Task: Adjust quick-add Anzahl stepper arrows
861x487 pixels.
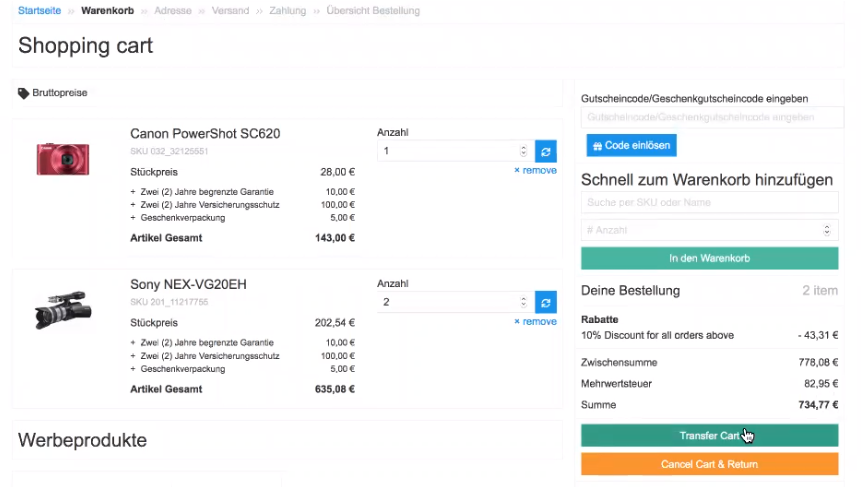Action: (826, 230)
